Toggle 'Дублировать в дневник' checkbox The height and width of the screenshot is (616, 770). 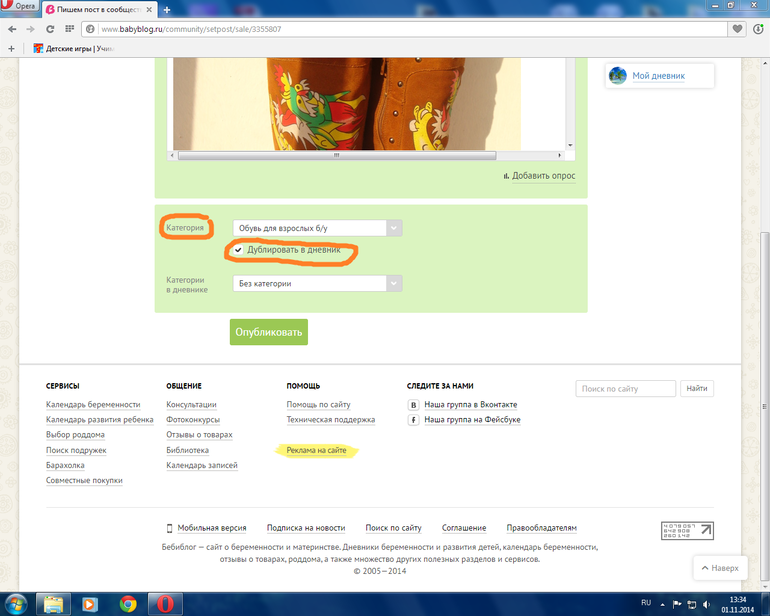point(238,250)
